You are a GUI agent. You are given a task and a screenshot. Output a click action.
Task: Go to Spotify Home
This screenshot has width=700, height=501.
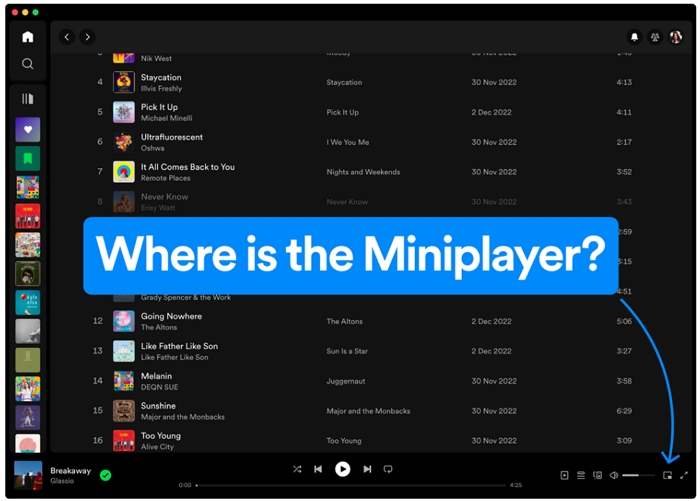coord(28,37)
